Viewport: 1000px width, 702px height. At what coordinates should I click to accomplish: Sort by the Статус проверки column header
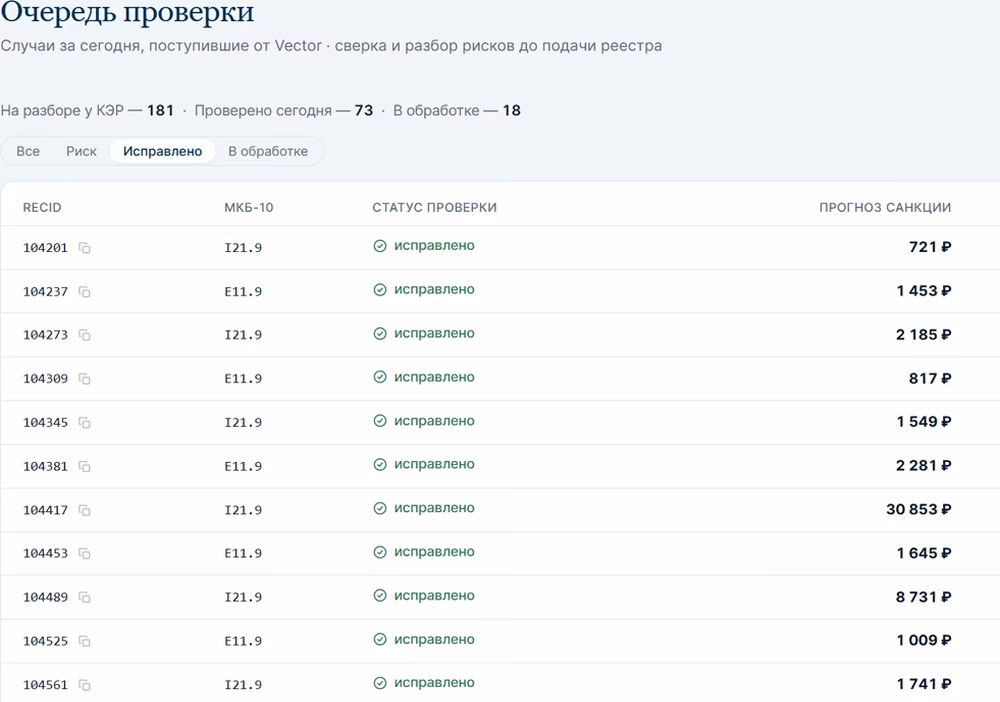(434, 208)
